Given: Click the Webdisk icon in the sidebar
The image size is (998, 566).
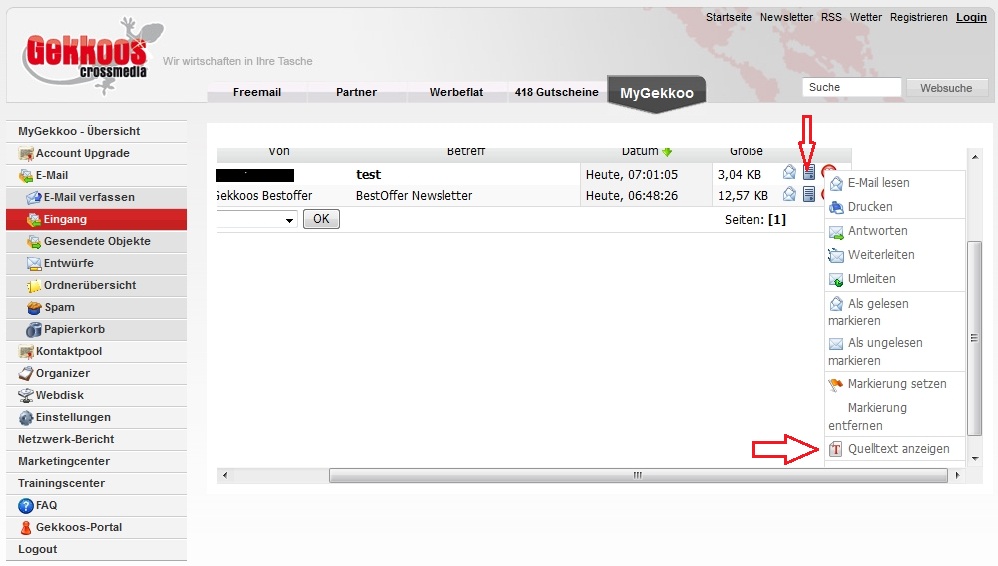Looking at the screenshot, I should pos(26,395).
